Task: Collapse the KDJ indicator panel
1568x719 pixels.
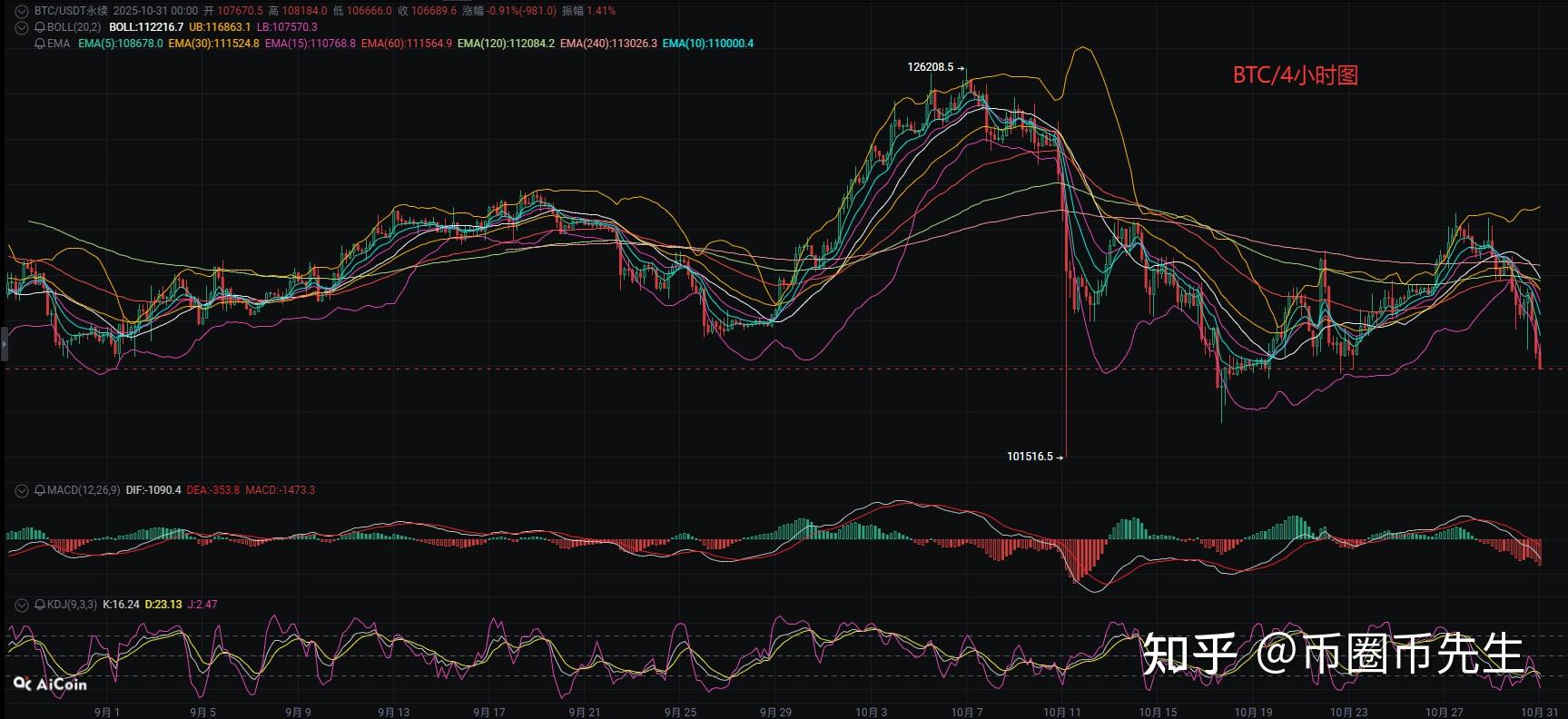Action: coord(22,605)
